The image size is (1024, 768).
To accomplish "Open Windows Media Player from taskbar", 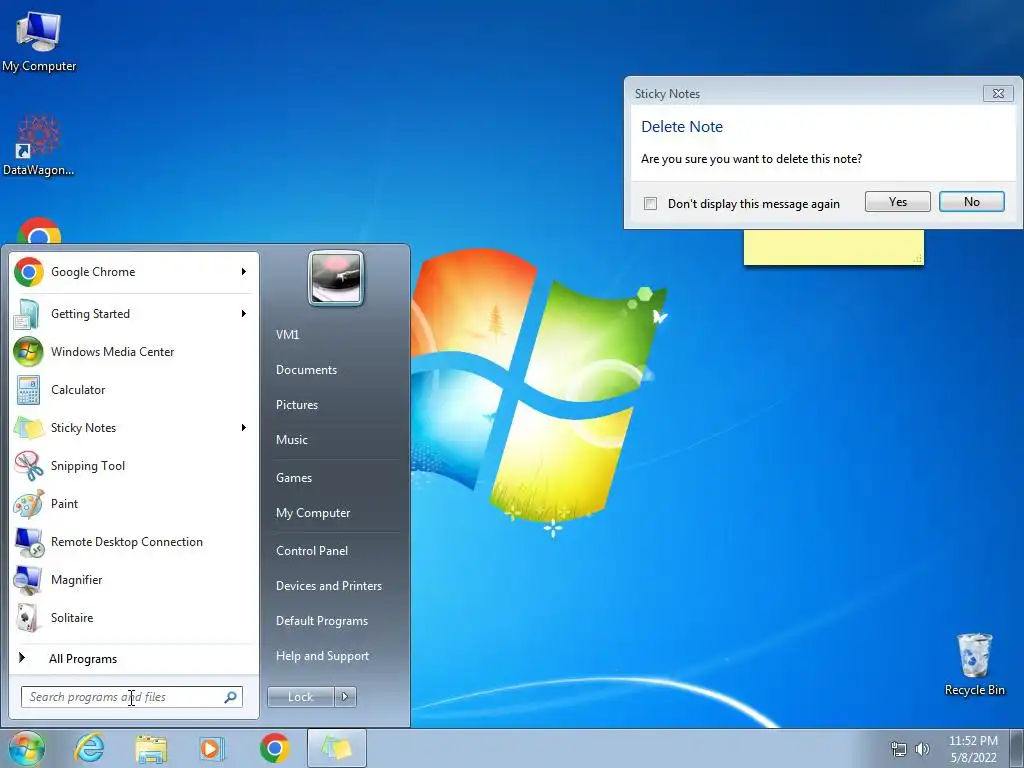I will (x=211, y=748).
